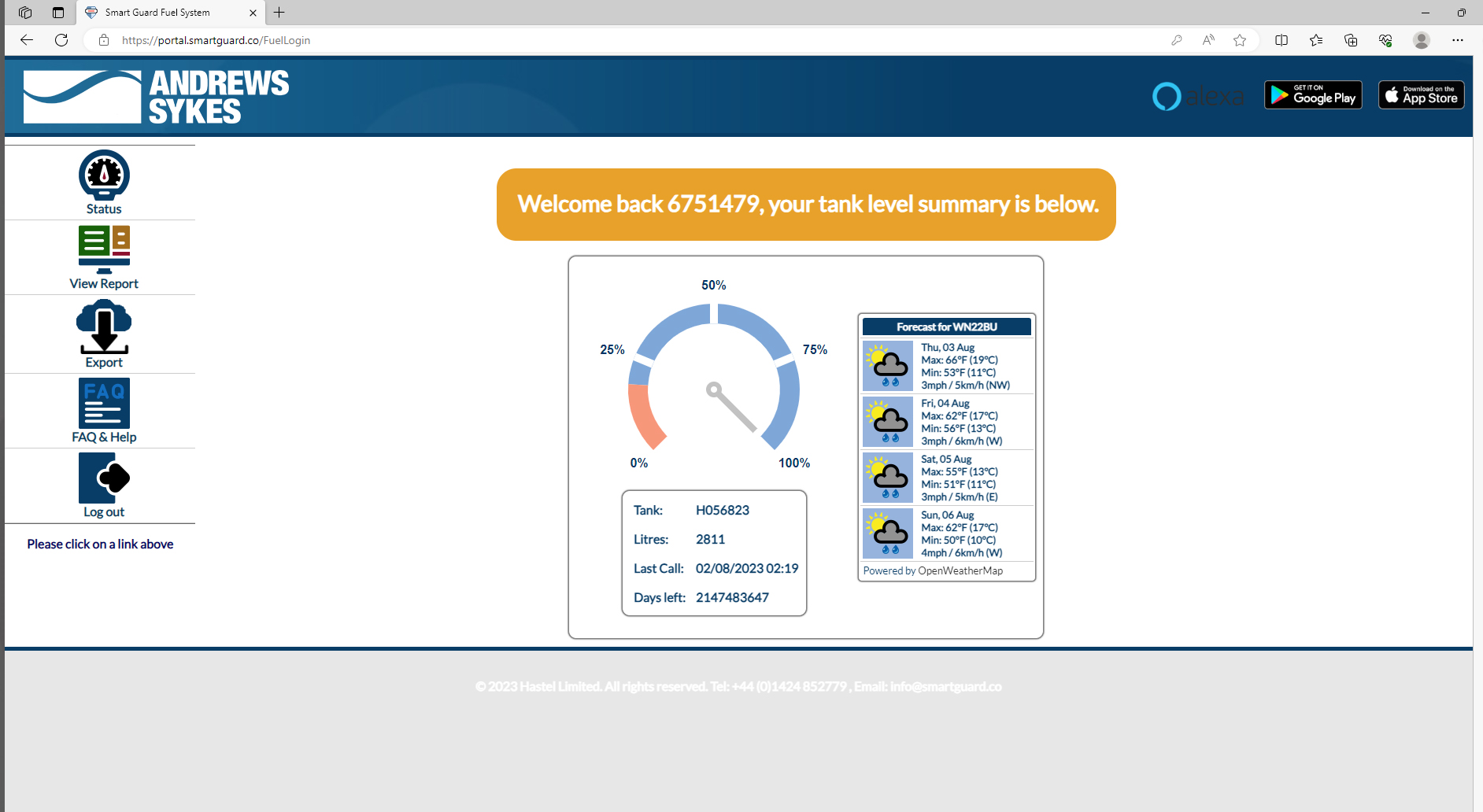Click the Export download icon
Screen dimensions: 1483x812
click(103, 327)
